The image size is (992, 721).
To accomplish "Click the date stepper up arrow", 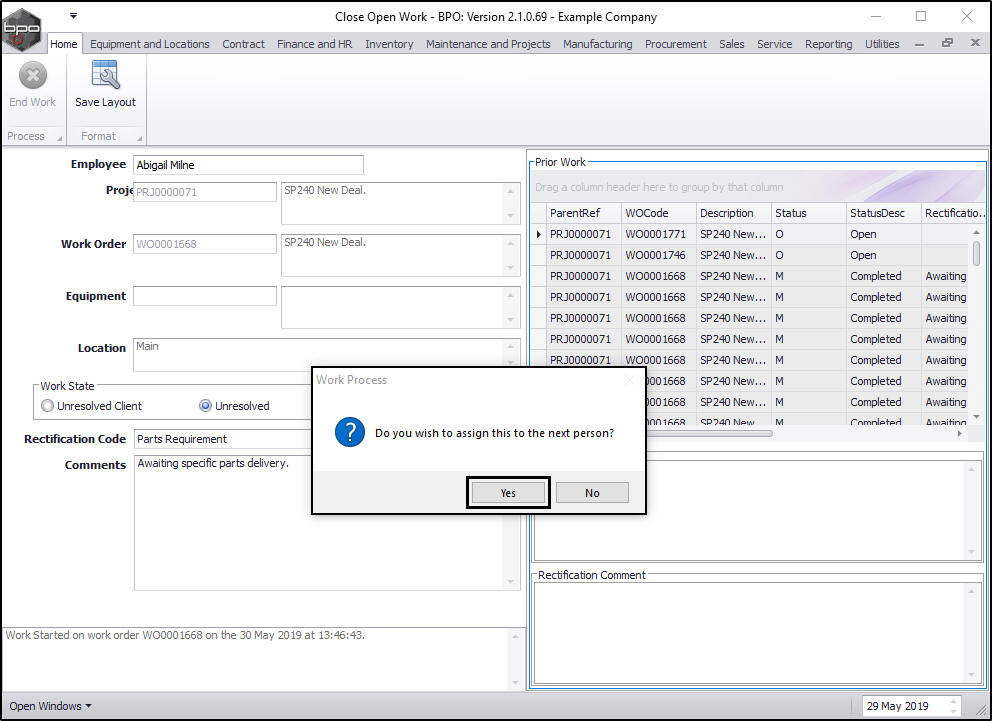I will [x=953, y=701].
